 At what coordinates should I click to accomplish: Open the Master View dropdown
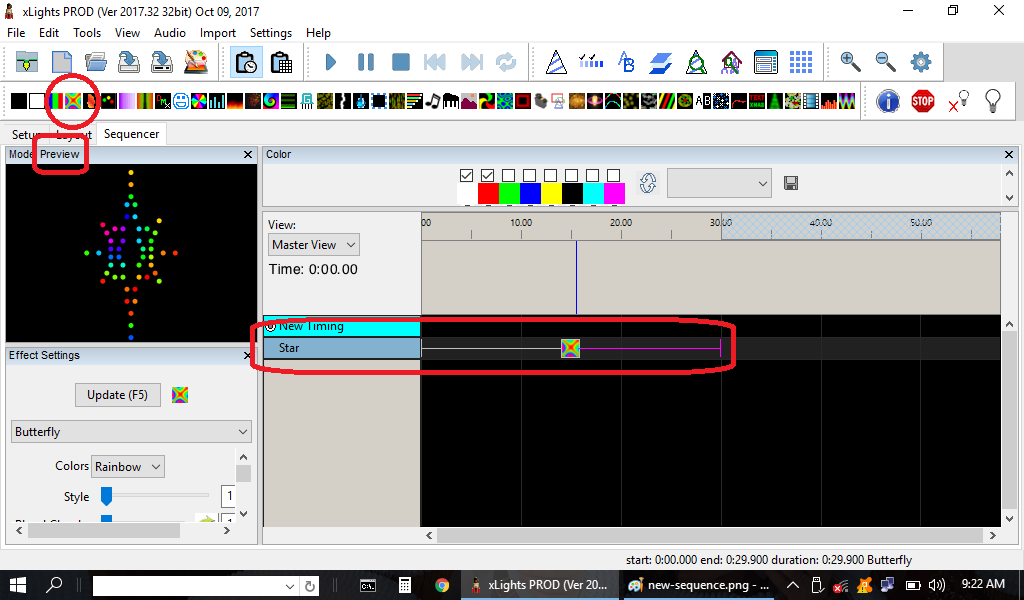[x=314, y=245]
